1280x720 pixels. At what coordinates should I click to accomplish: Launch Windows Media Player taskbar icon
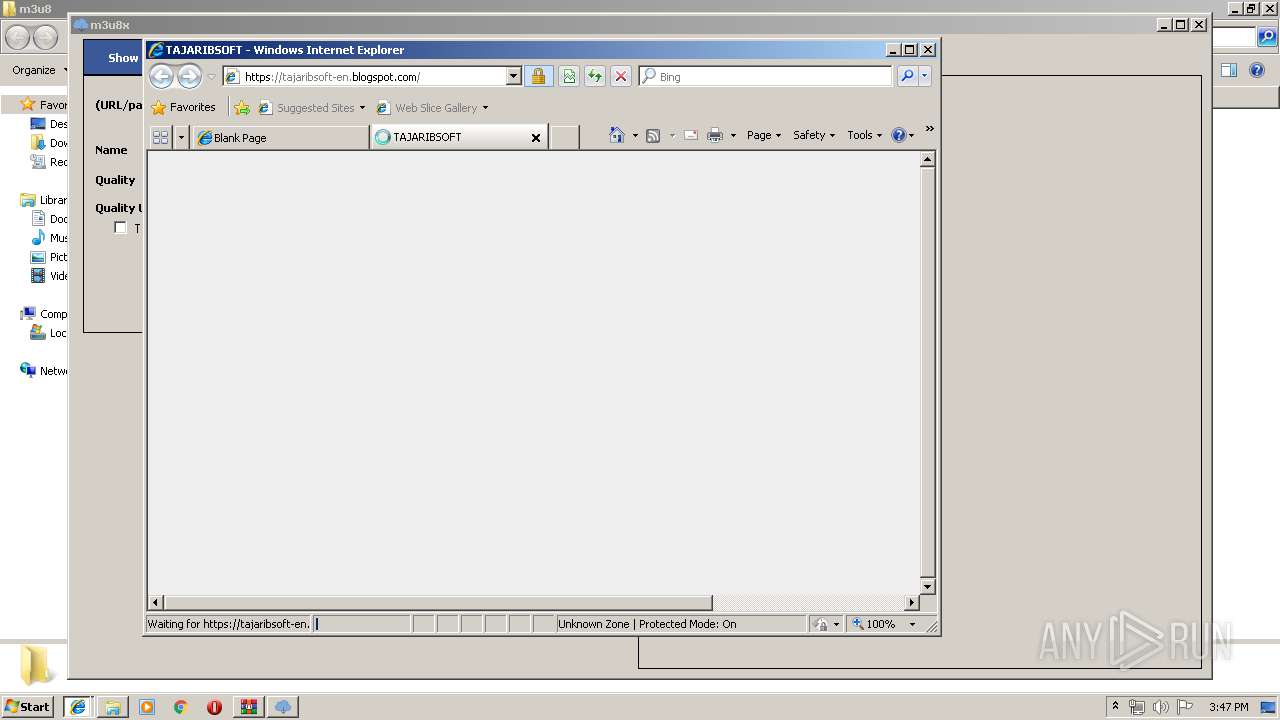[147, 707]
